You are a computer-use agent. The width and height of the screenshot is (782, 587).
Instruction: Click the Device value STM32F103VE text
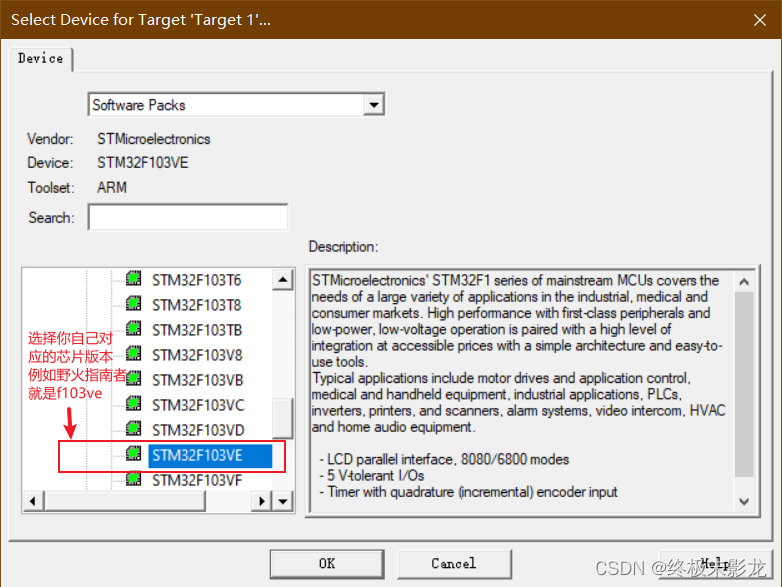[x=143, y=163]
